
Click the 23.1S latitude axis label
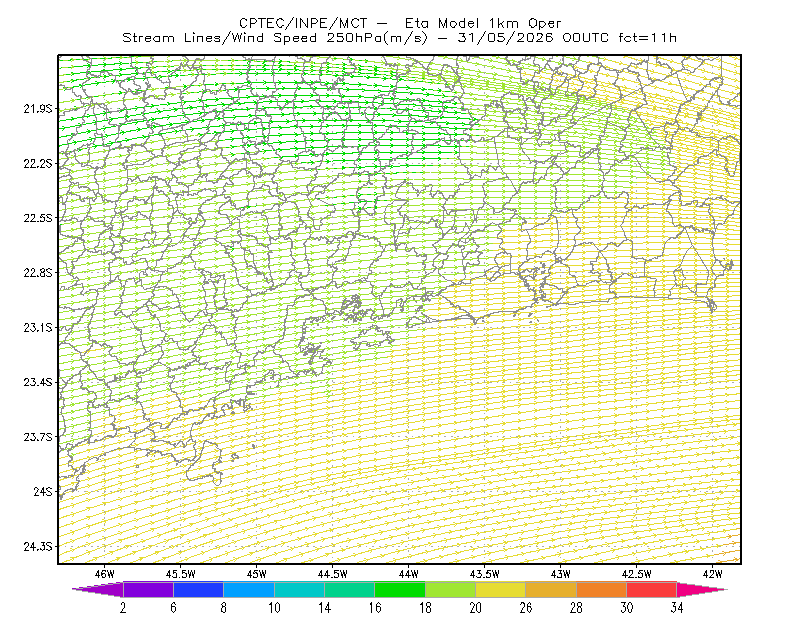click(37, 327)
